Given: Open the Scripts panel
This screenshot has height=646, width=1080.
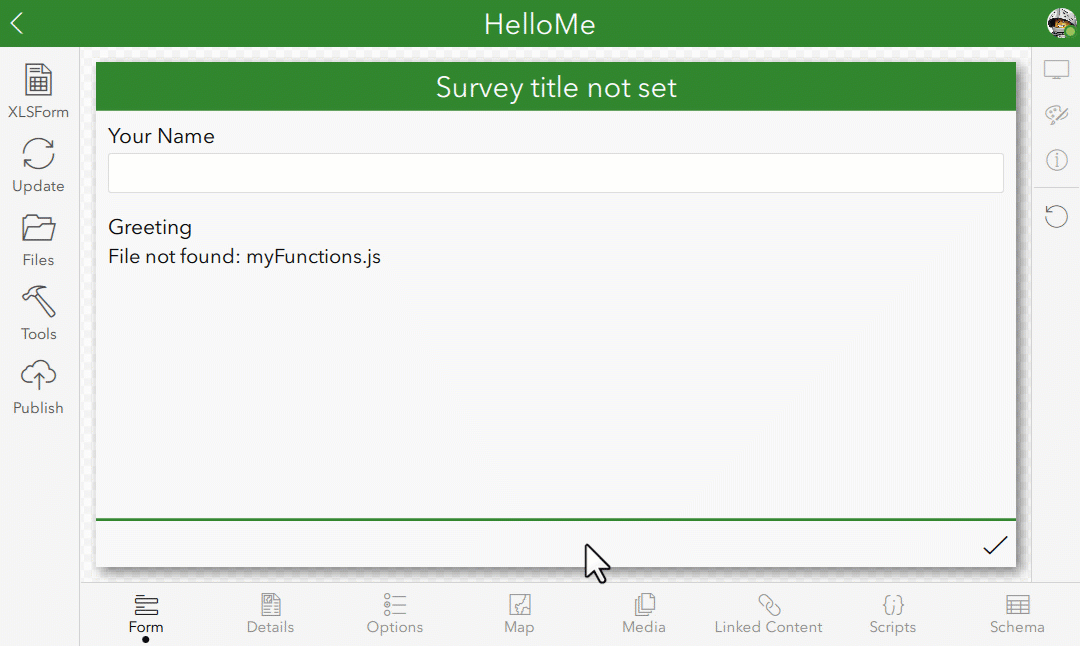Looking at the screenshot, I should pos(892,612).
